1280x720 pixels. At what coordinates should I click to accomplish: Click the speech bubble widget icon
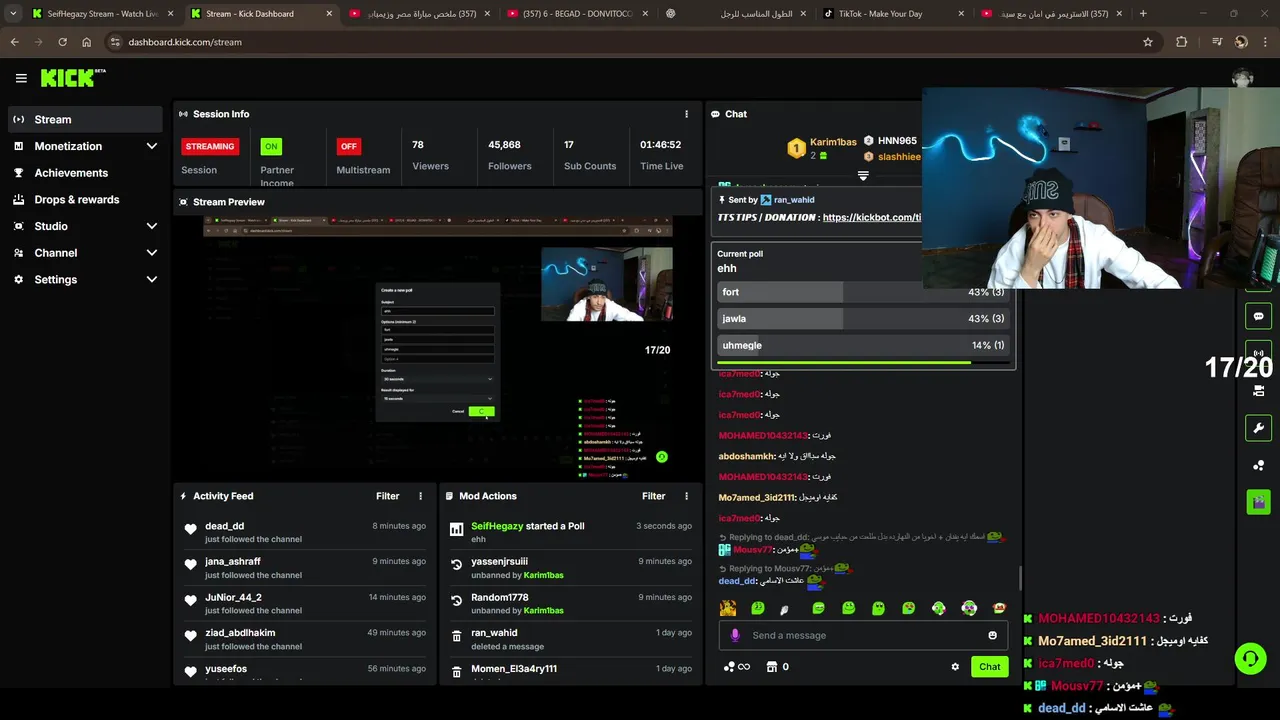point(1258,317)
